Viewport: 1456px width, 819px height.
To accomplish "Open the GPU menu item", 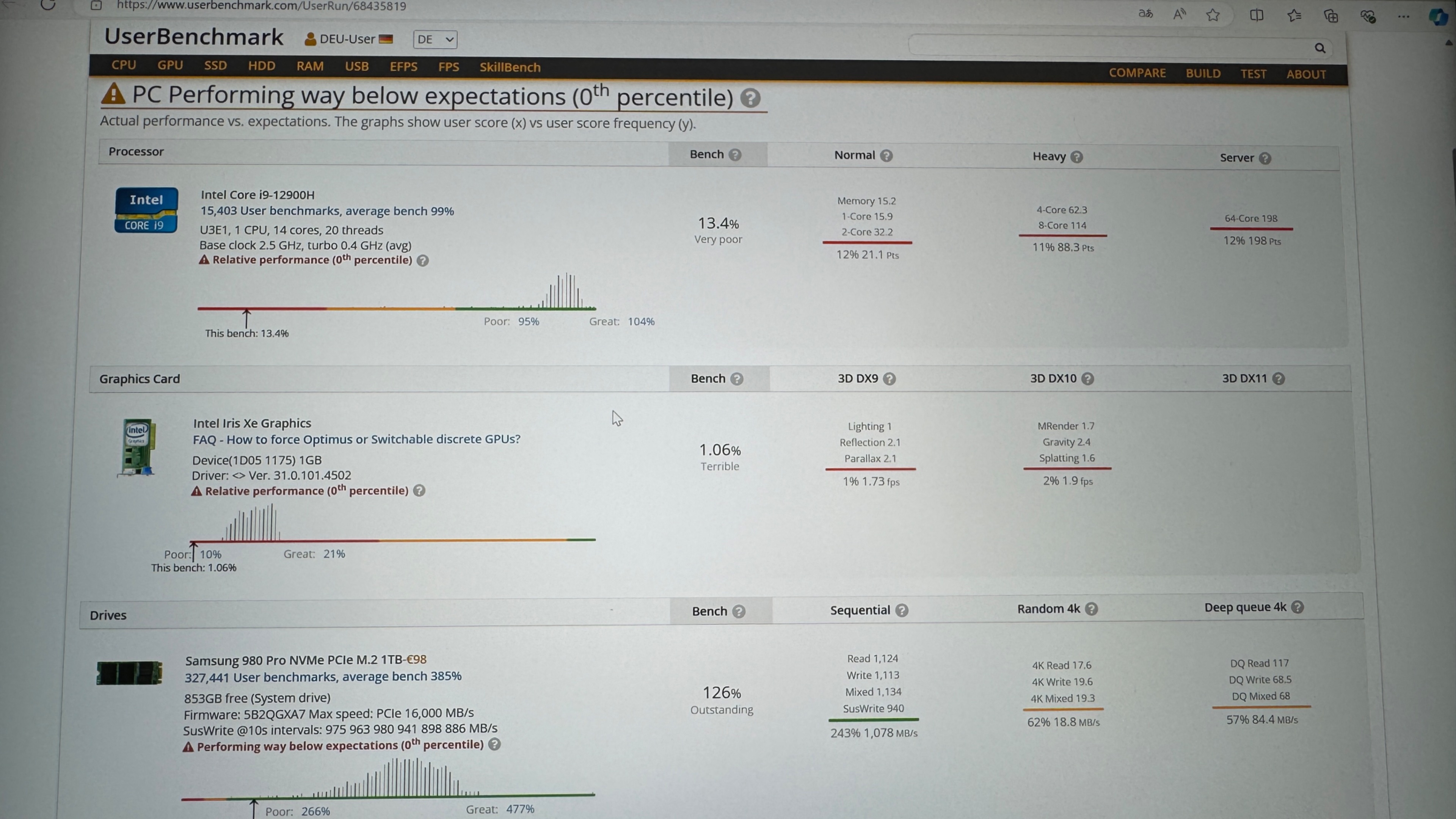I will (170, 65).
